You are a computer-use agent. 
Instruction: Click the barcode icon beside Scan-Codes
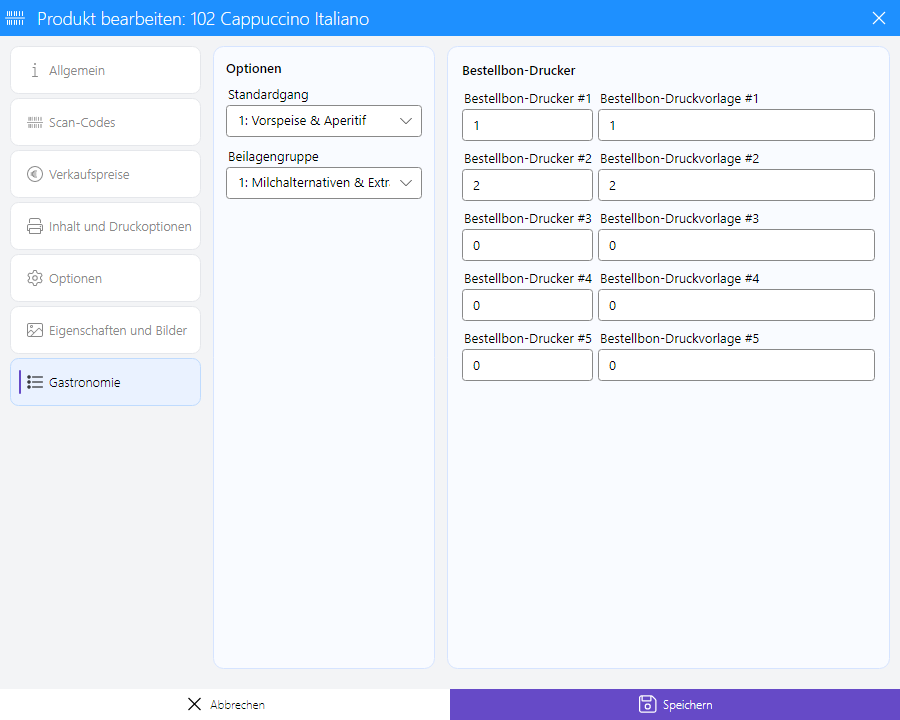pyautogui.click(x=35, y=122)
